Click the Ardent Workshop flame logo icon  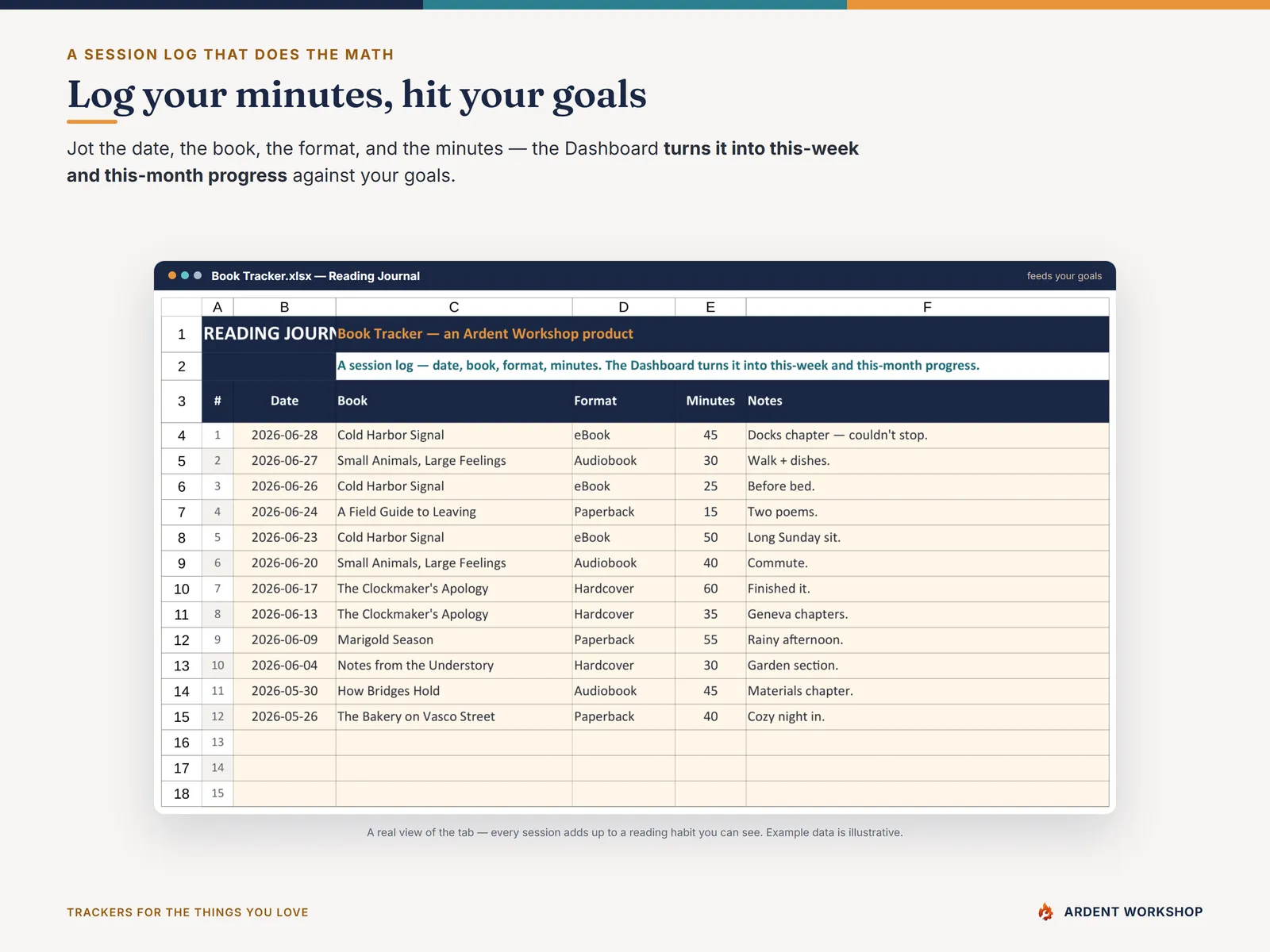click(1045, 912)
